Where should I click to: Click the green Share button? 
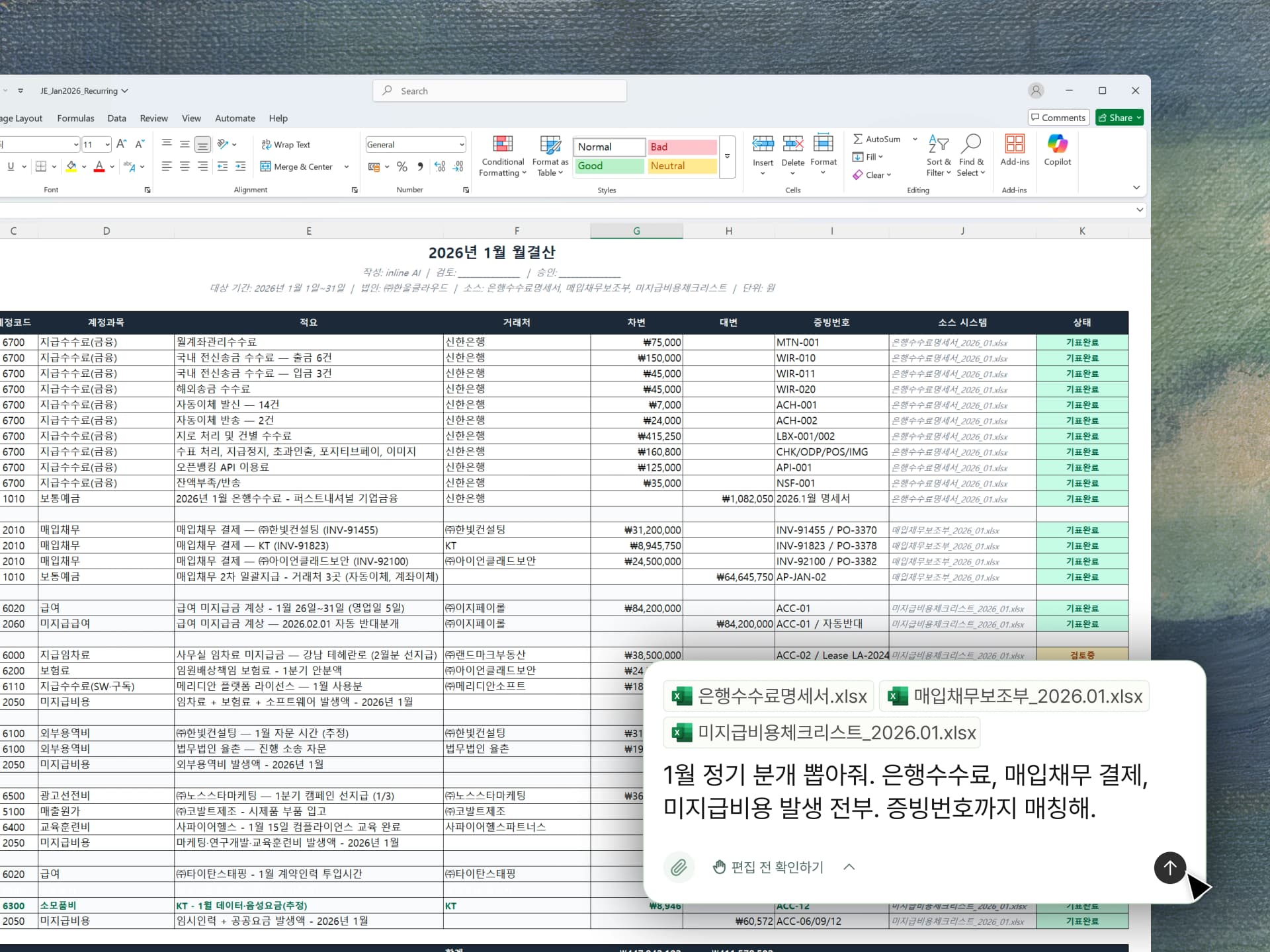[x=1119, y=118]
